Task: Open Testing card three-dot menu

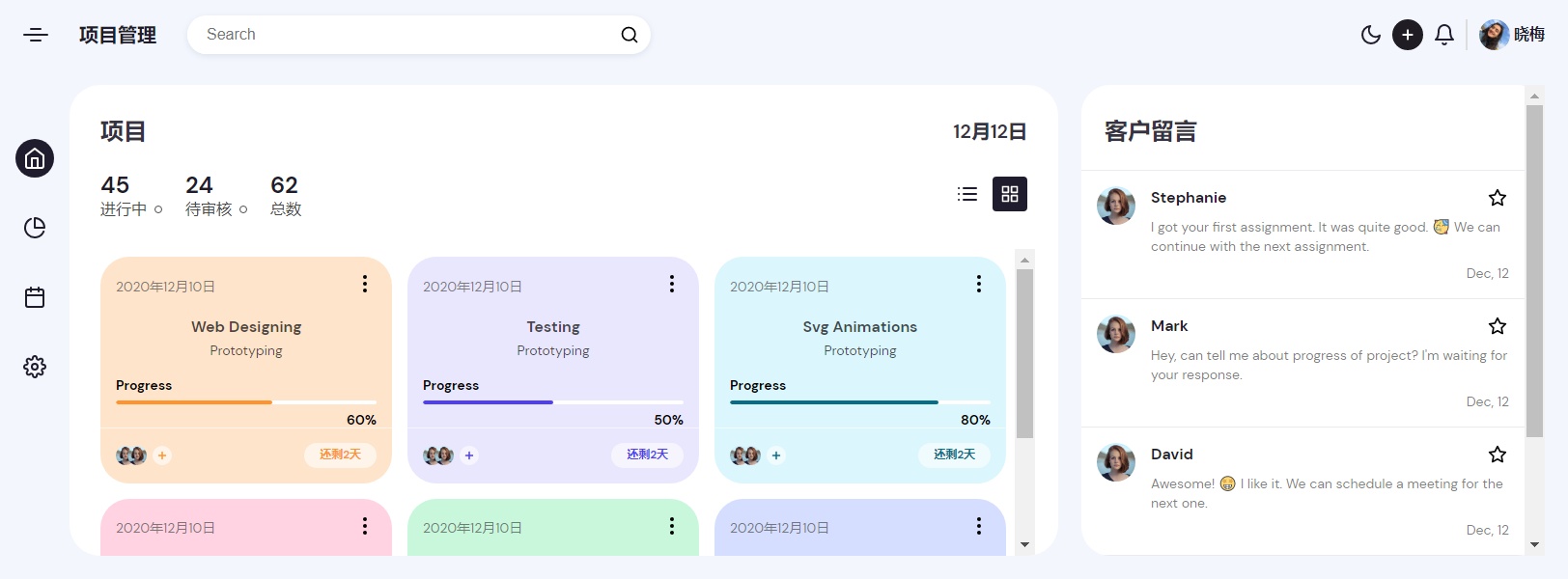Action: pyautogui.click(x=672, y=284)
